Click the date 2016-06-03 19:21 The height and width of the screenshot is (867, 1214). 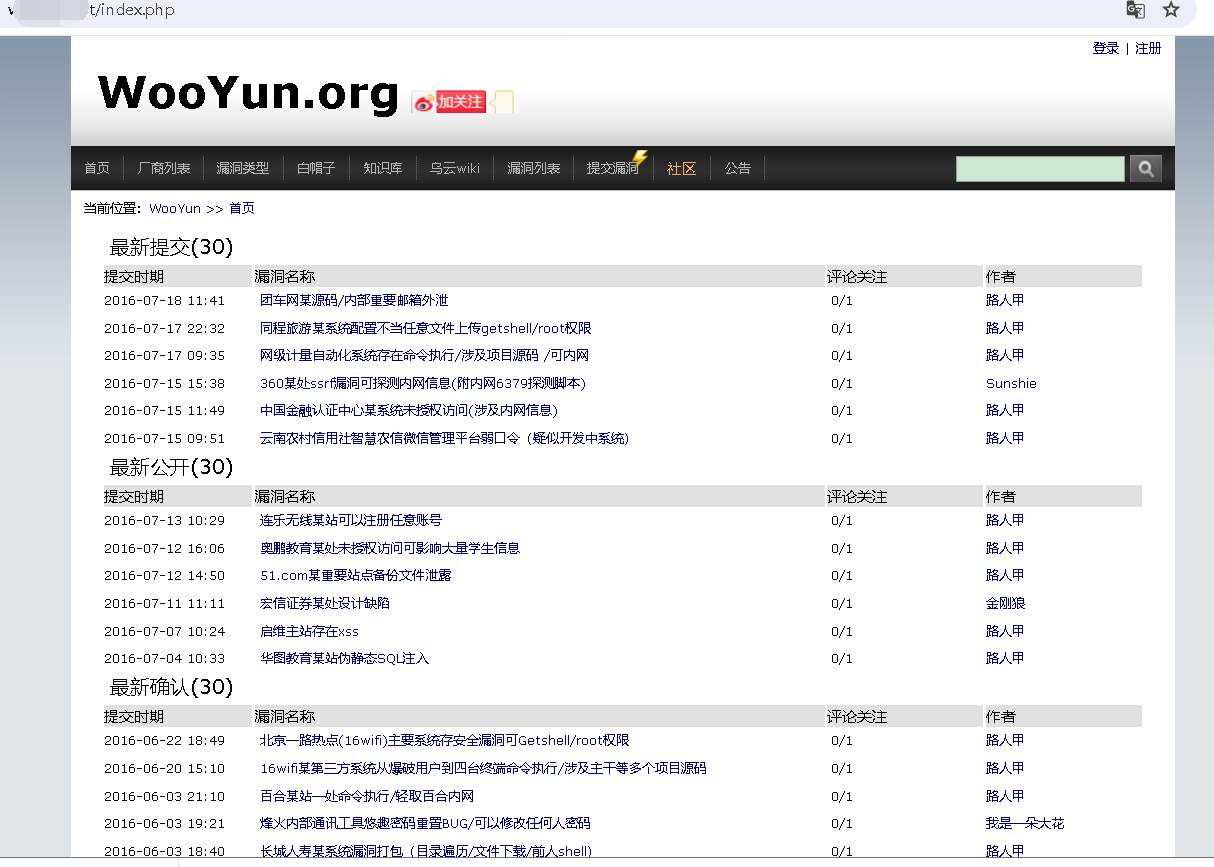point(165,824)
